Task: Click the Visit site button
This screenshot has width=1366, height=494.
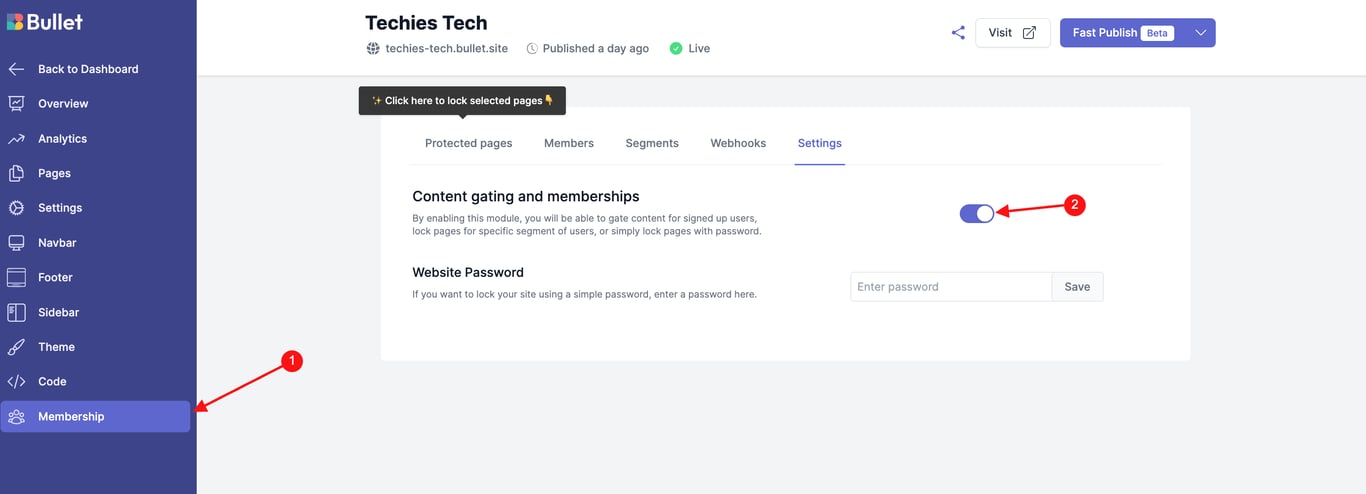Action: pos(1013,33)
